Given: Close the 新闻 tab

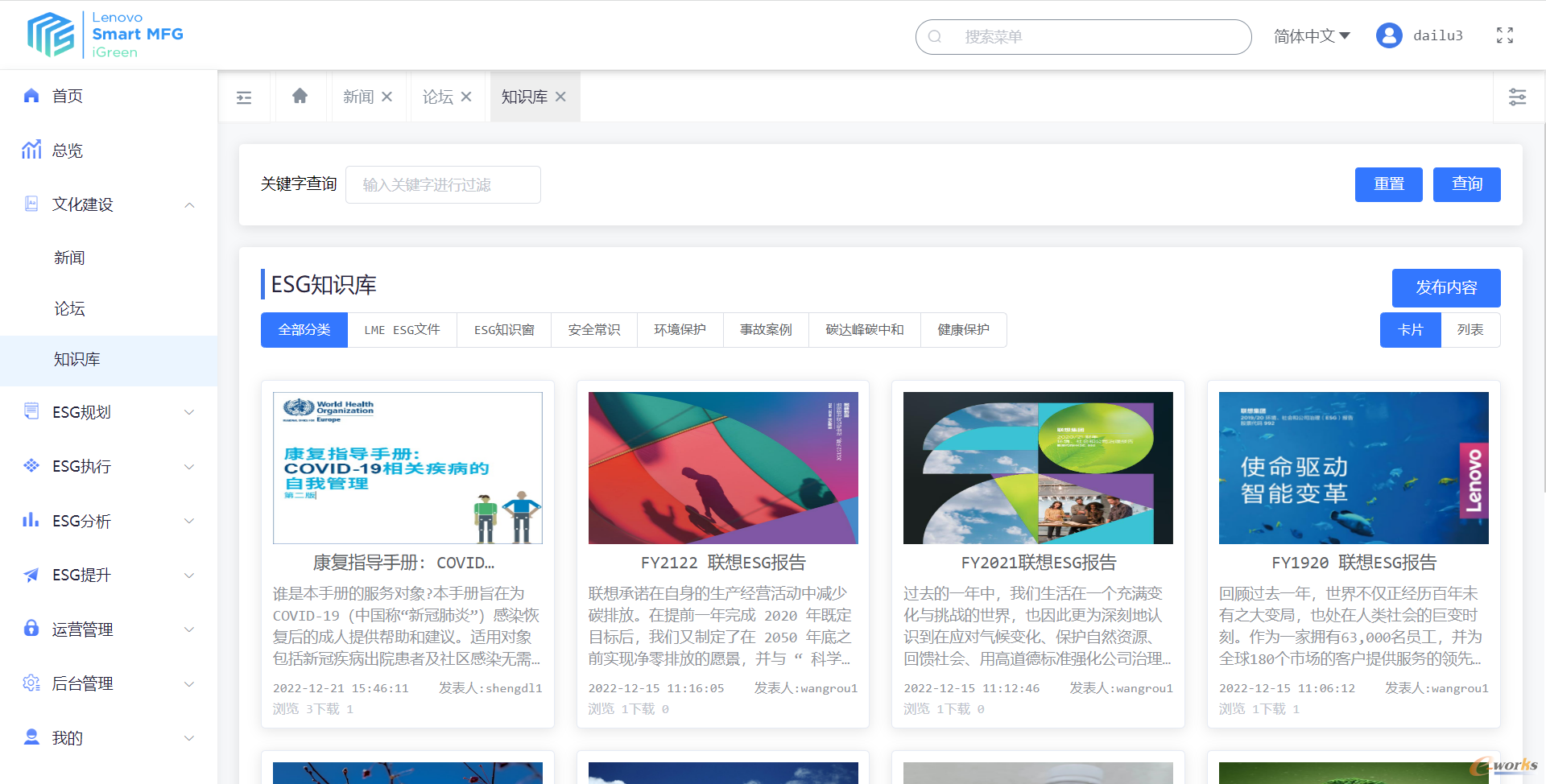Looking at the screenshot, I should tap(387, 97).
